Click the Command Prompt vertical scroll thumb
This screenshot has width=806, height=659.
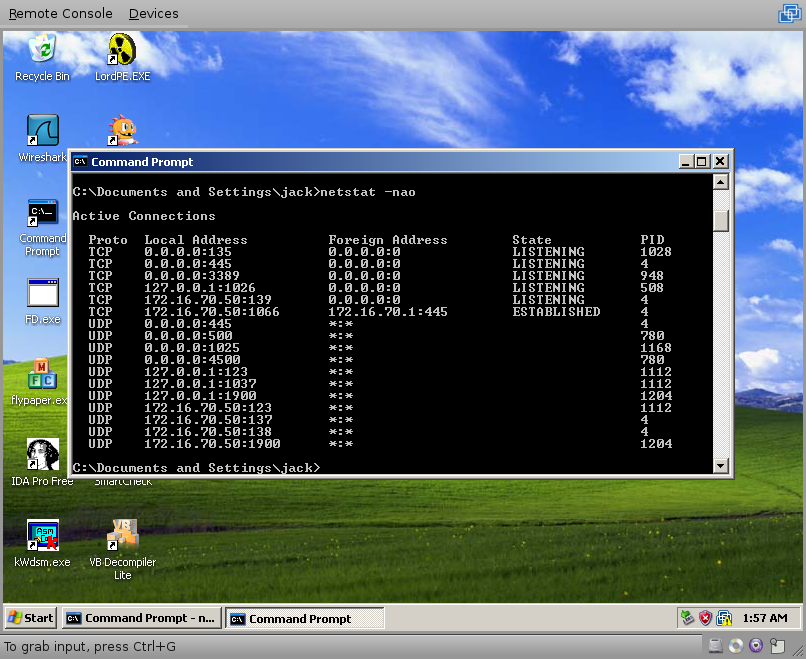[721, 221]
